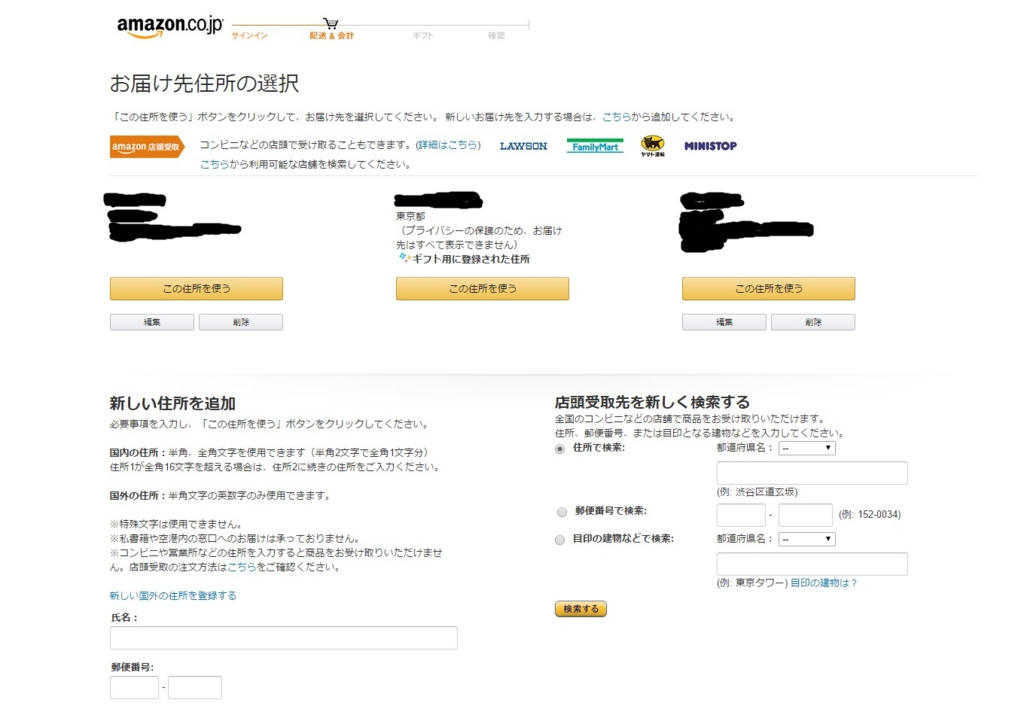Click the サインイン progress step
This screenshot has height=712, width=1024.
249,35
